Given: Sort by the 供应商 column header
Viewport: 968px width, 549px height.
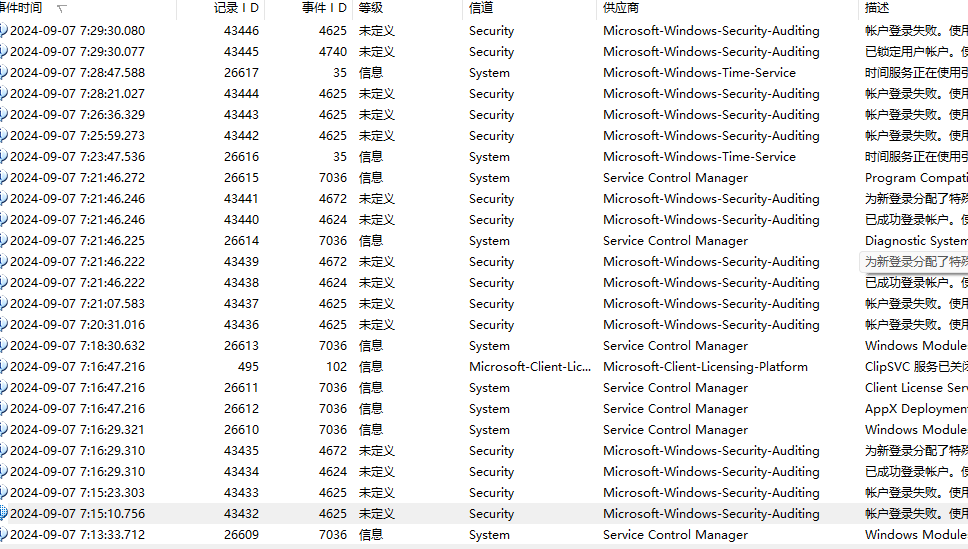Looking at the screenshot, I should (621, 8).
